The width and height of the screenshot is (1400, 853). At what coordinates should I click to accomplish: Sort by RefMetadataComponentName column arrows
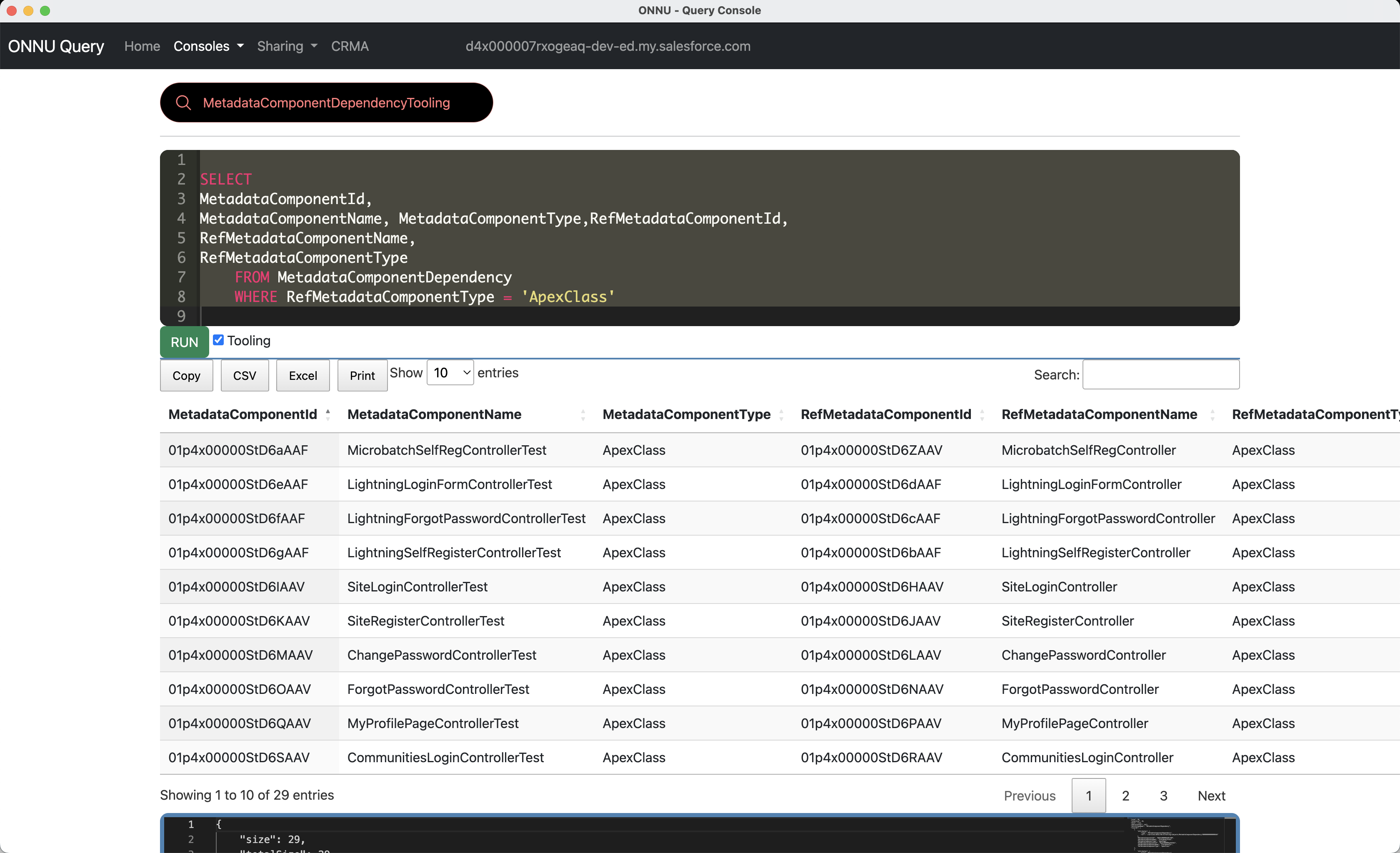click(1212, 414)
